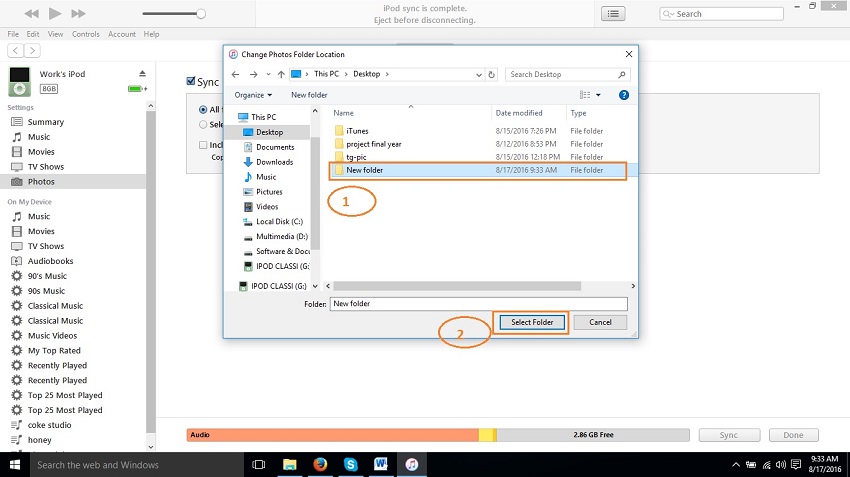The height and width of the screenshot is (477, 850).
Task: Select the iTunes folder in file list
Action: pos(357,130)
